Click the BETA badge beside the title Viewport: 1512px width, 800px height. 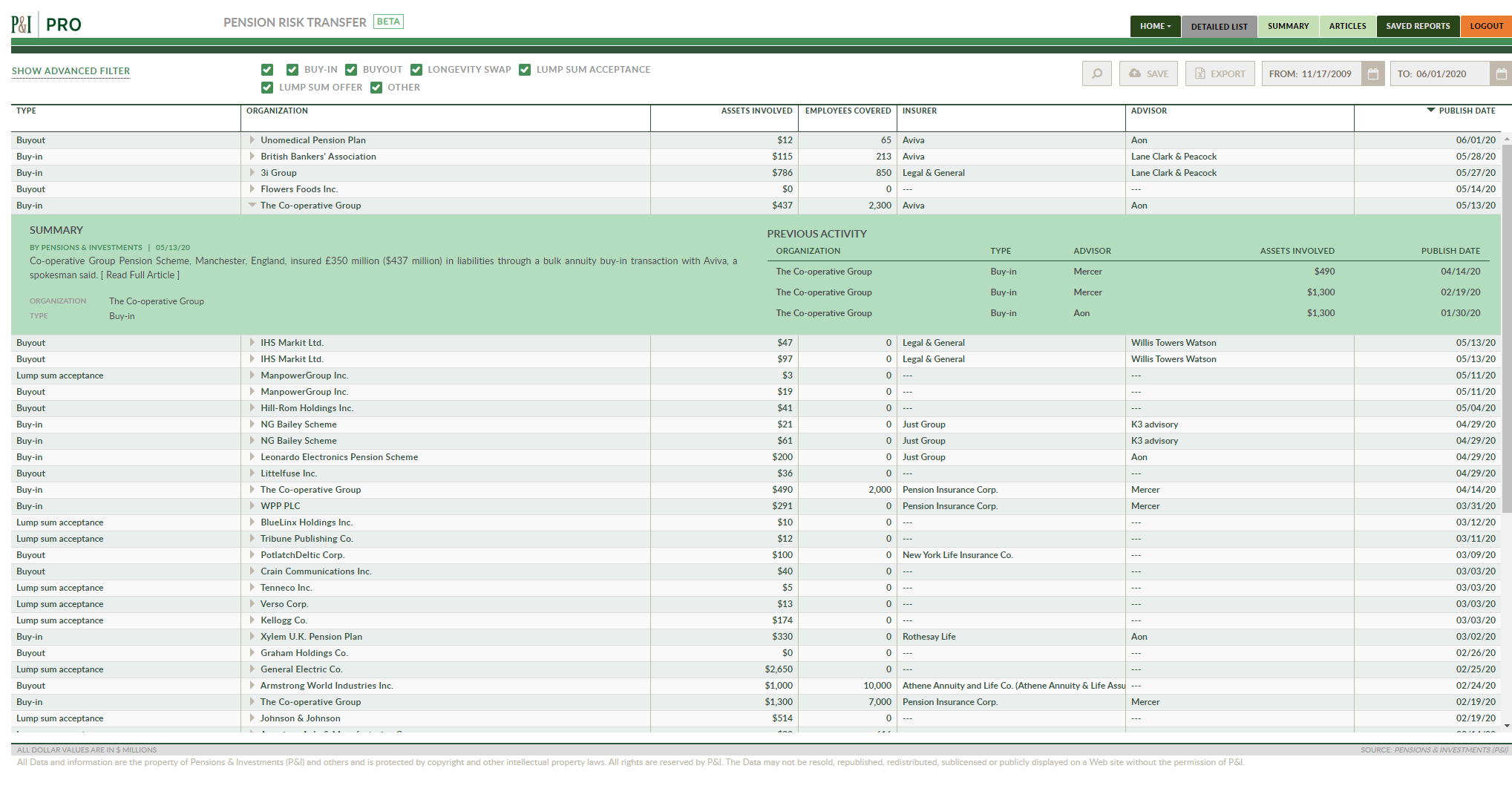388,22
